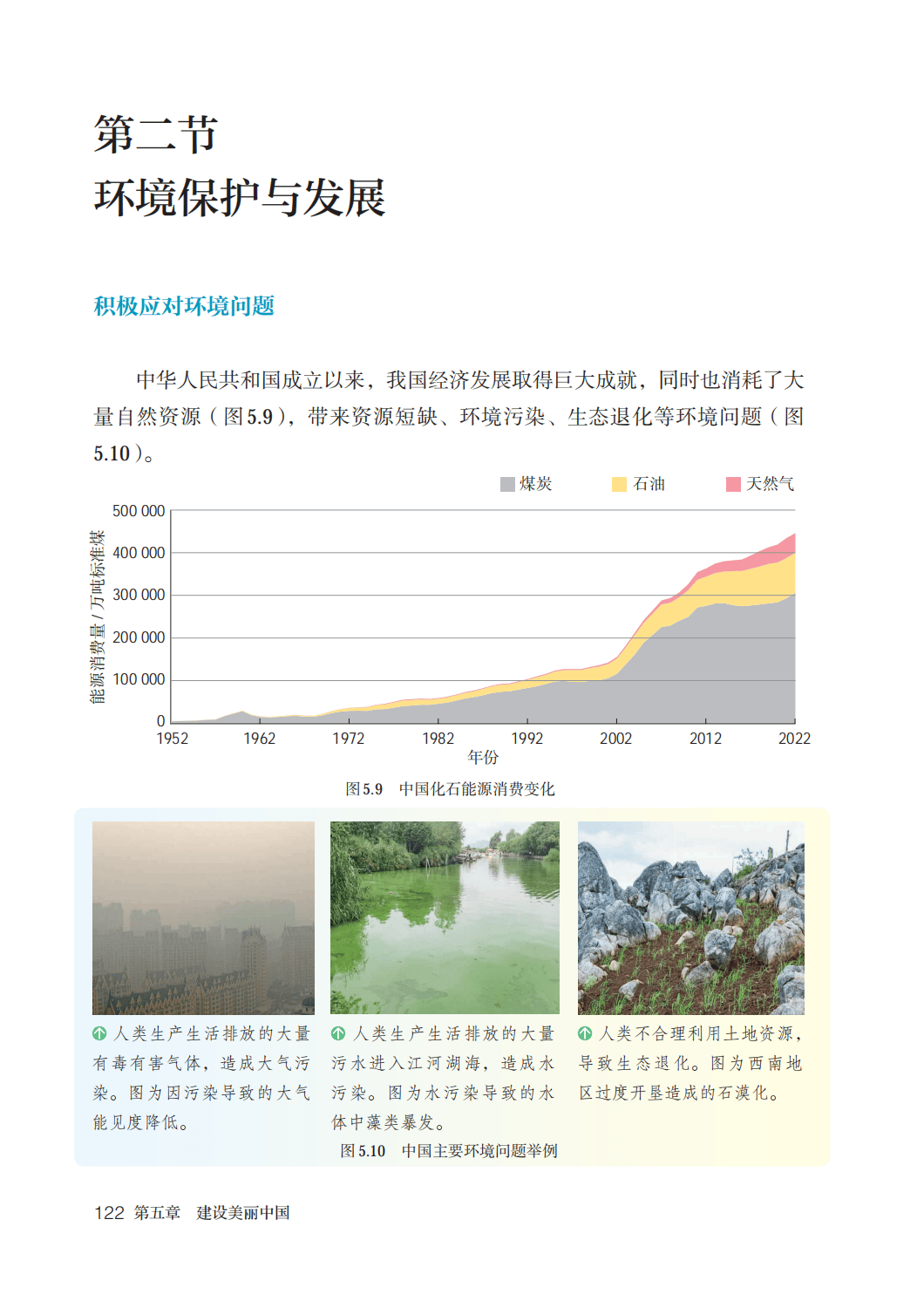This screenshot has width=924, height=1315.
Task: Click the 2022 label on the year axis
Action: pos(794,739)
